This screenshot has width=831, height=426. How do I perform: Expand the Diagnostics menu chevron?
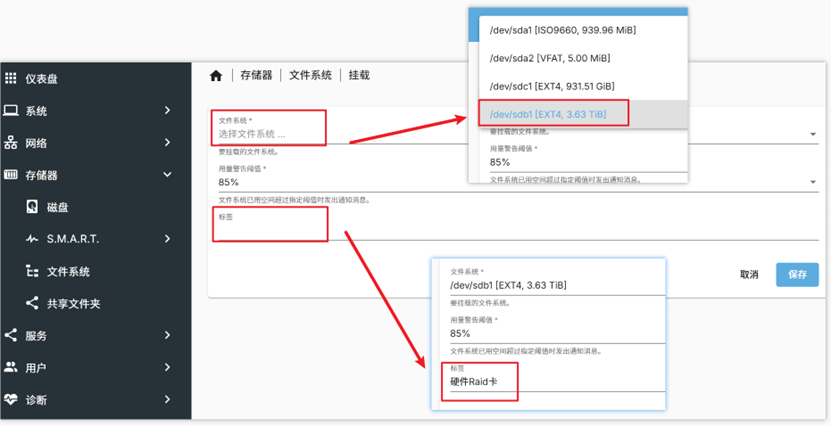tap(167, 399)
